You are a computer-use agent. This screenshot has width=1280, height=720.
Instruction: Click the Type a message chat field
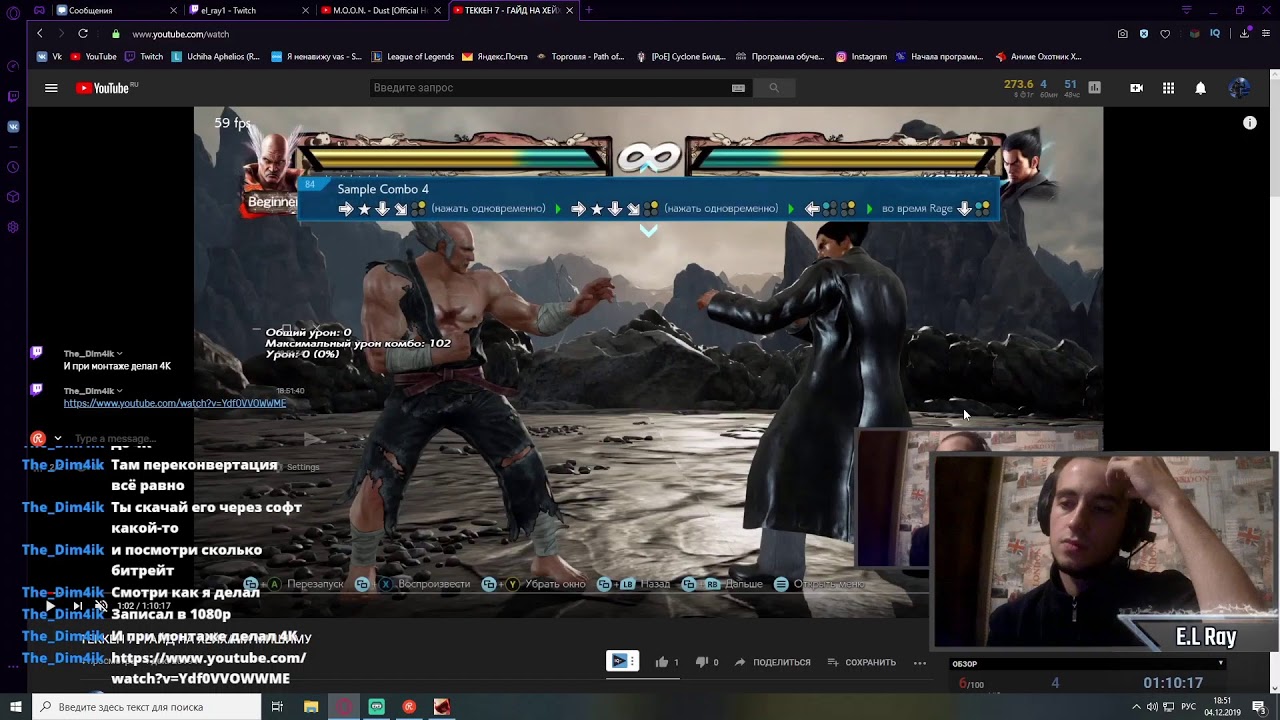[x=115, y=438]
